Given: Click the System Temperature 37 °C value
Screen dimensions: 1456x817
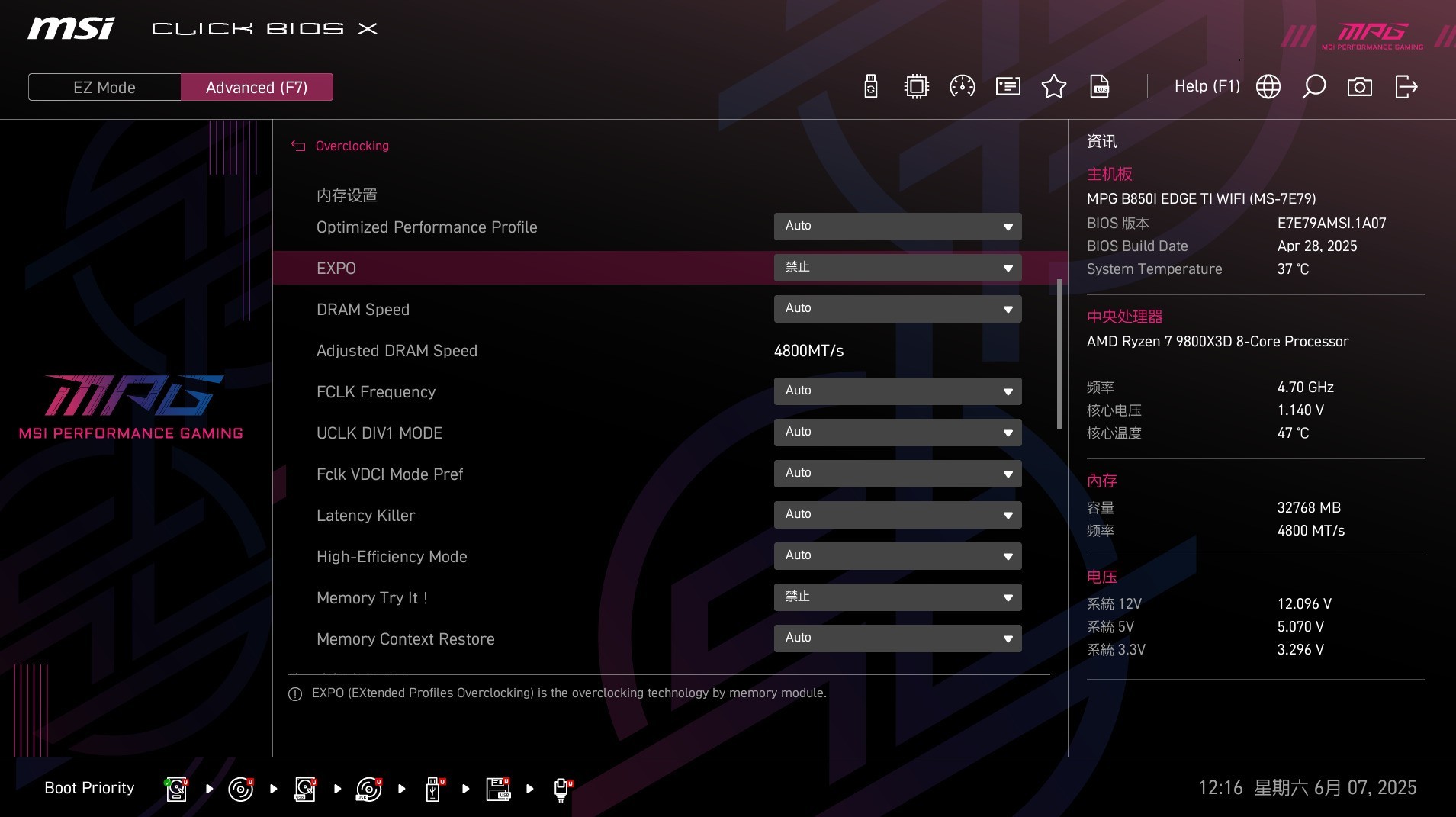Looking at the screenshot, I should coord(1293,269).
